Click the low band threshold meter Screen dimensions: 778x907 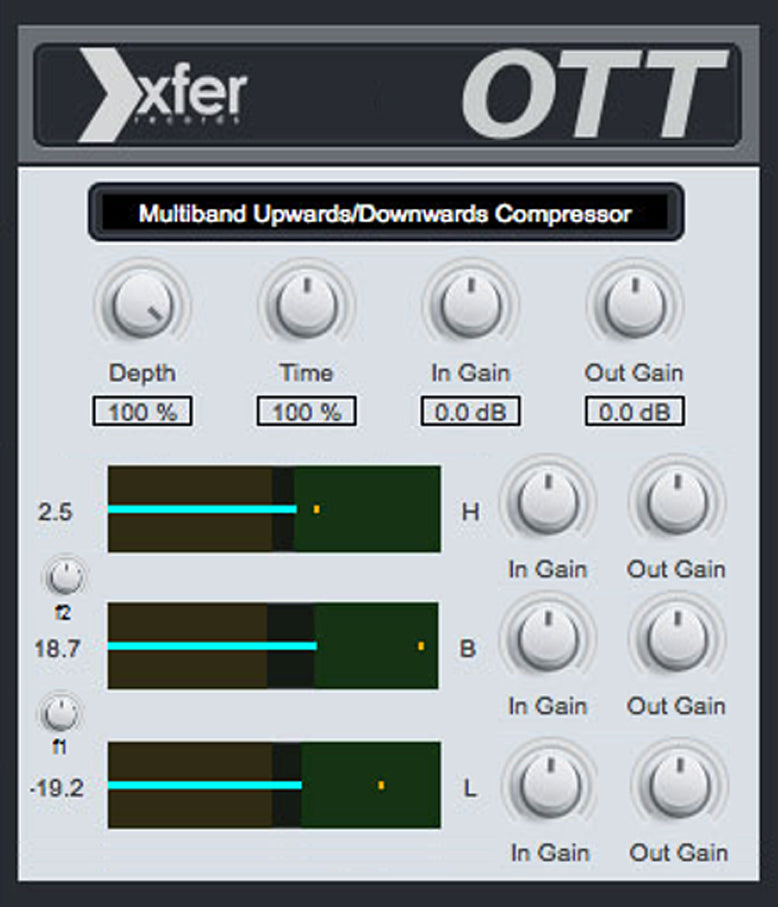[x=274, y=785]
